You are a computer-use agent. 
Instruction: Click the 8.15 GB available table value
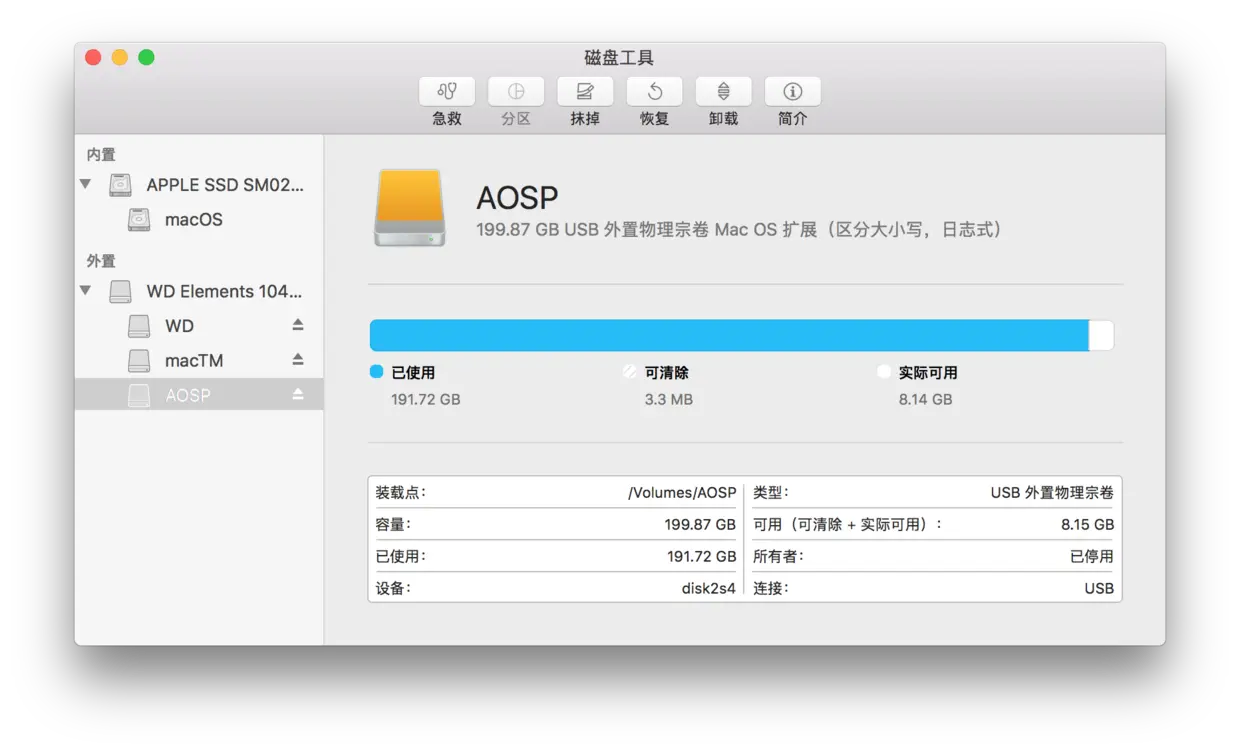coord(1088,525)
